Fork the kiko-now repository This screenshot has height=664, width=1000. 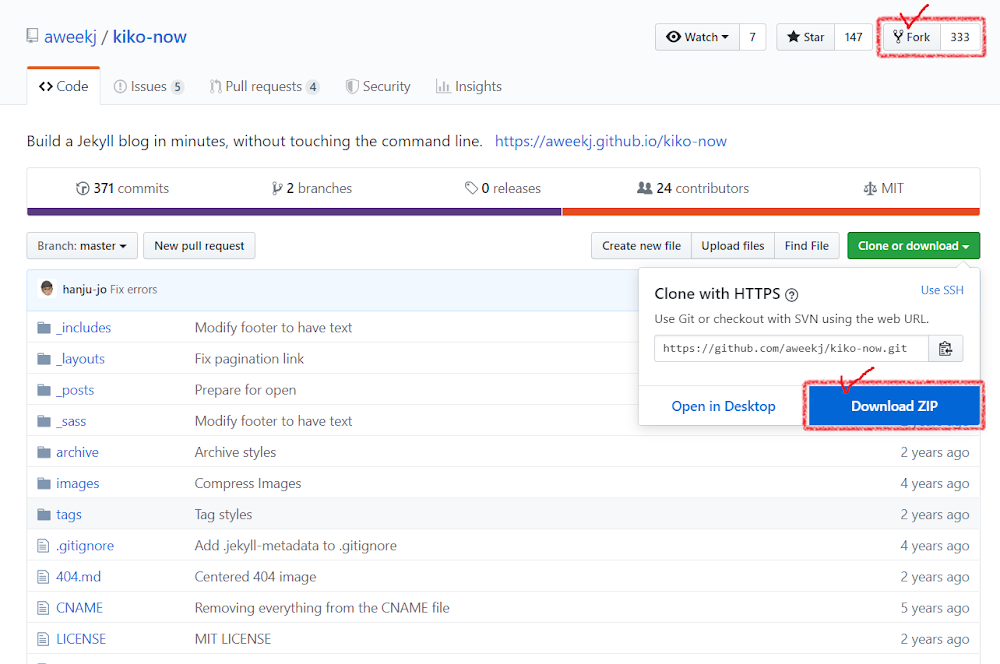point(912,37)
